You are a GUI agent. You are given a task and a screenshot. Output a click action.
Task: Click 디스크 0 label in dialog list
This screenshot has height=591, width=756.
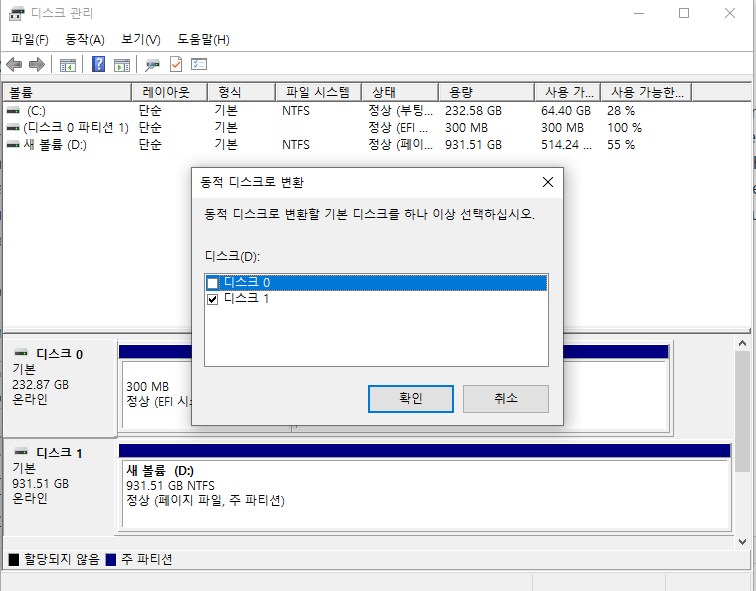[247, 282]
